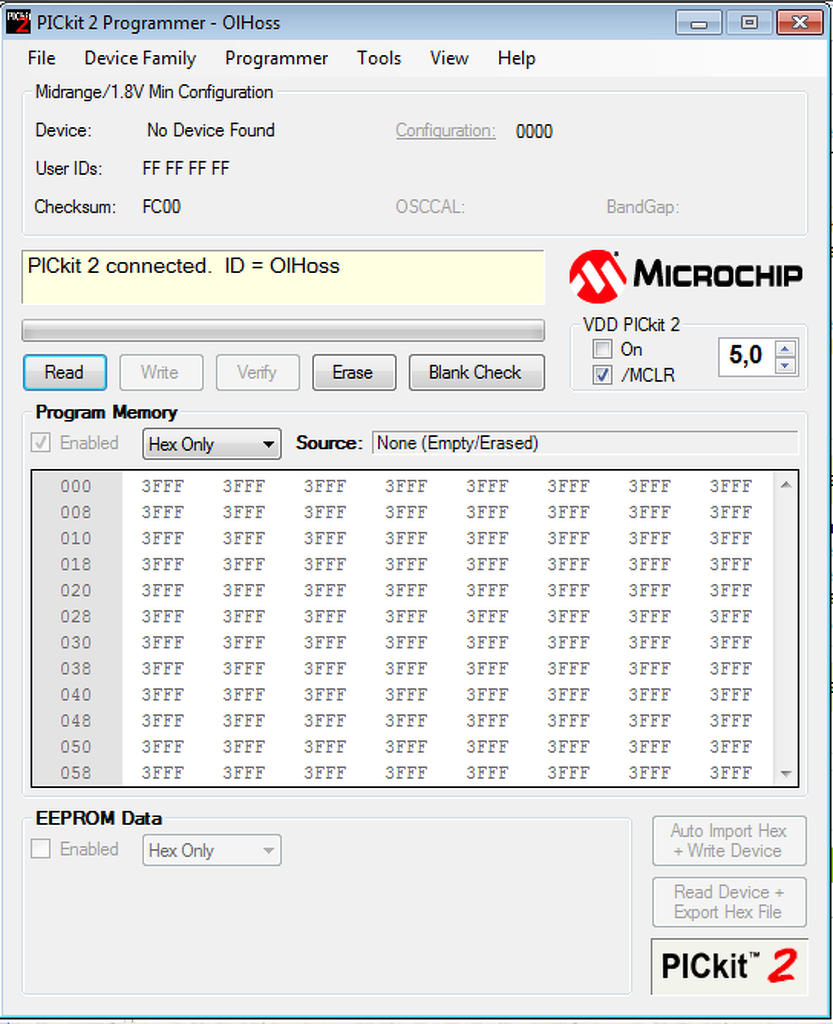
Task: Click the Blank Check button
Action: 476,372
